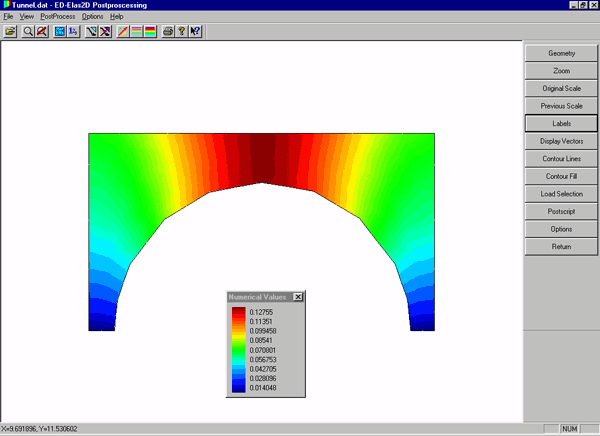Open the View menu
The width and height of the screenshot is (600, 436).
[27, 16]
